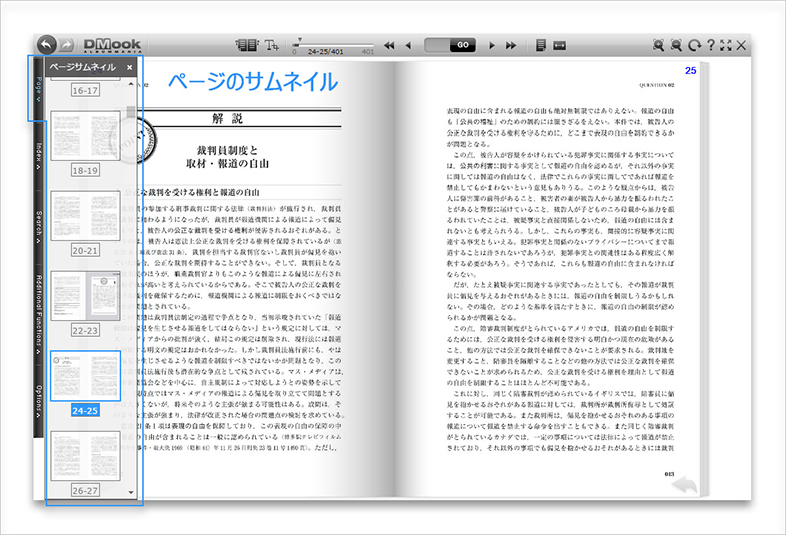Open help with question mark icon
The width and height of the screenshot is (786, 535).
tap(710, 45)
